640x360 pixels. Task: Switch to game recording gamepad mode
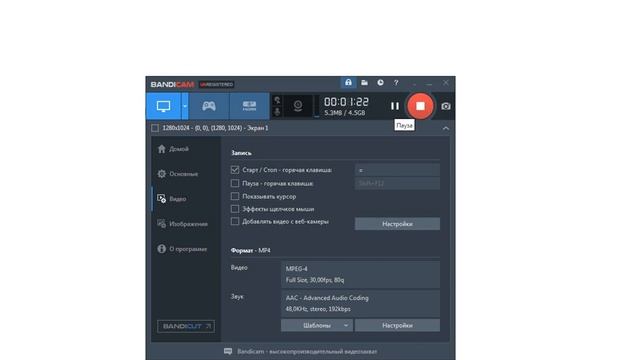209,106
